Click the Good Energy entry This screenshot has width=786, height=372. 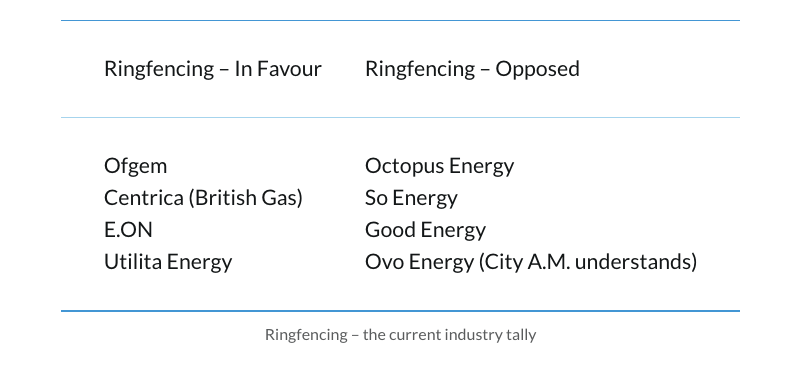425,230
